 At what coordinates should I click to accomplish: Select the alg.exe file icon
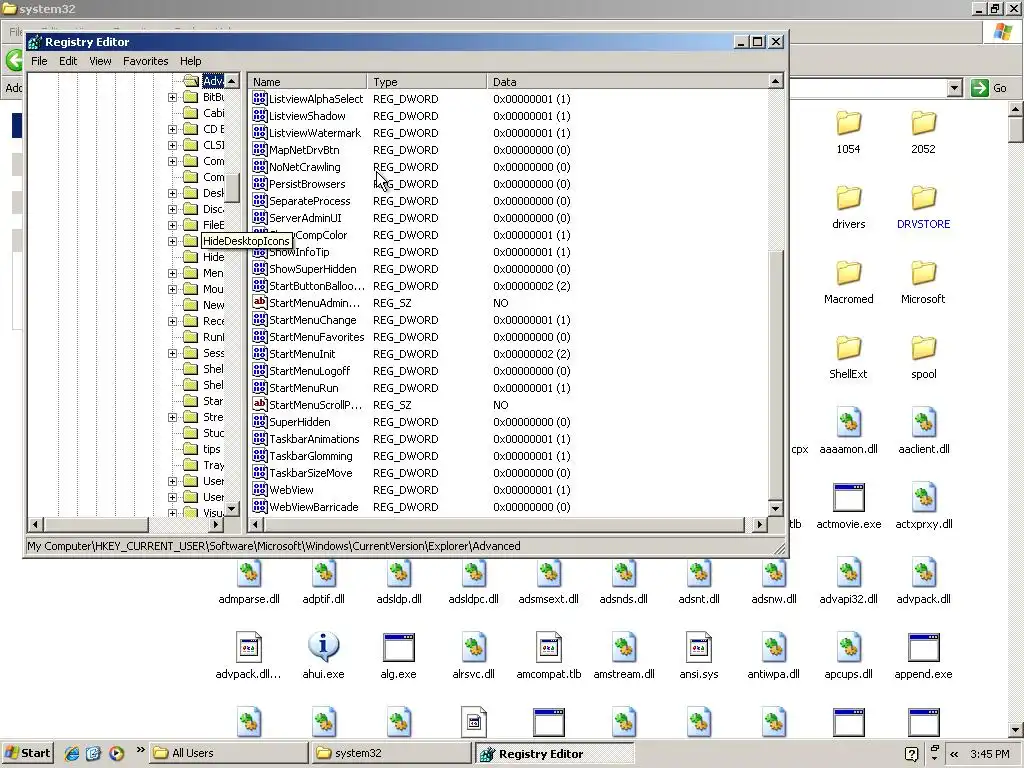click(398, 648)
